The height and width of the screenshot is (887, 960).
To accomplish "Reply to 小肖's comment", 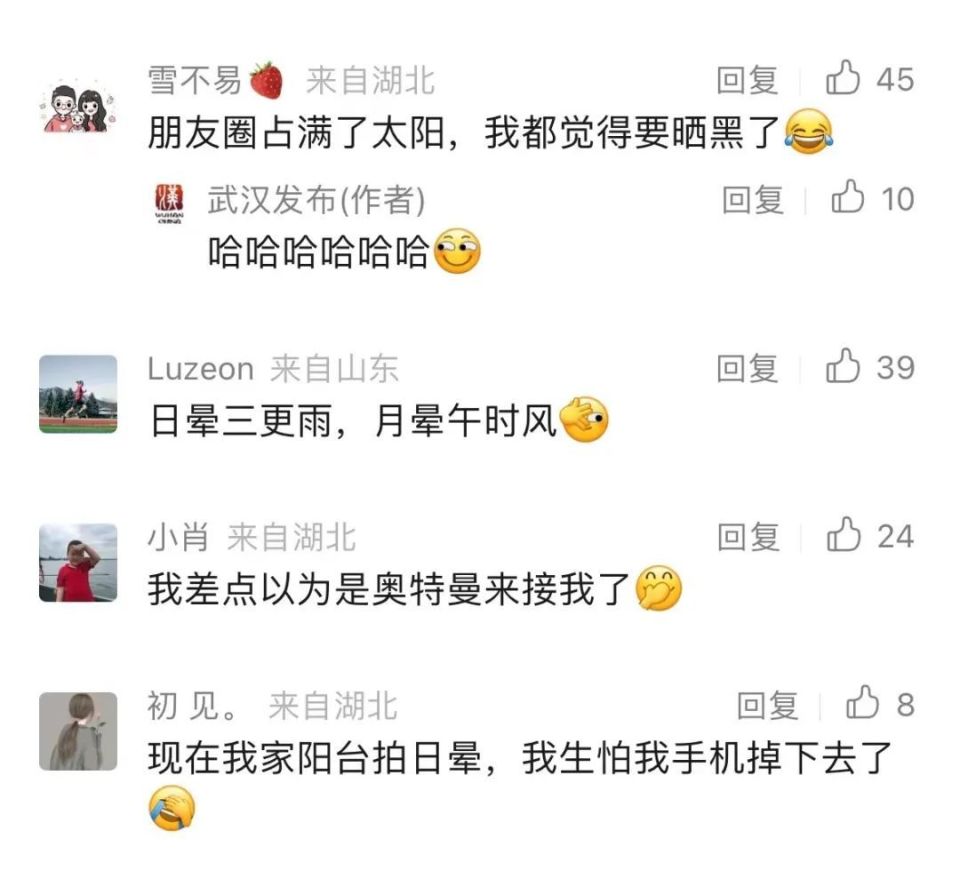I will tap(748, 537).
